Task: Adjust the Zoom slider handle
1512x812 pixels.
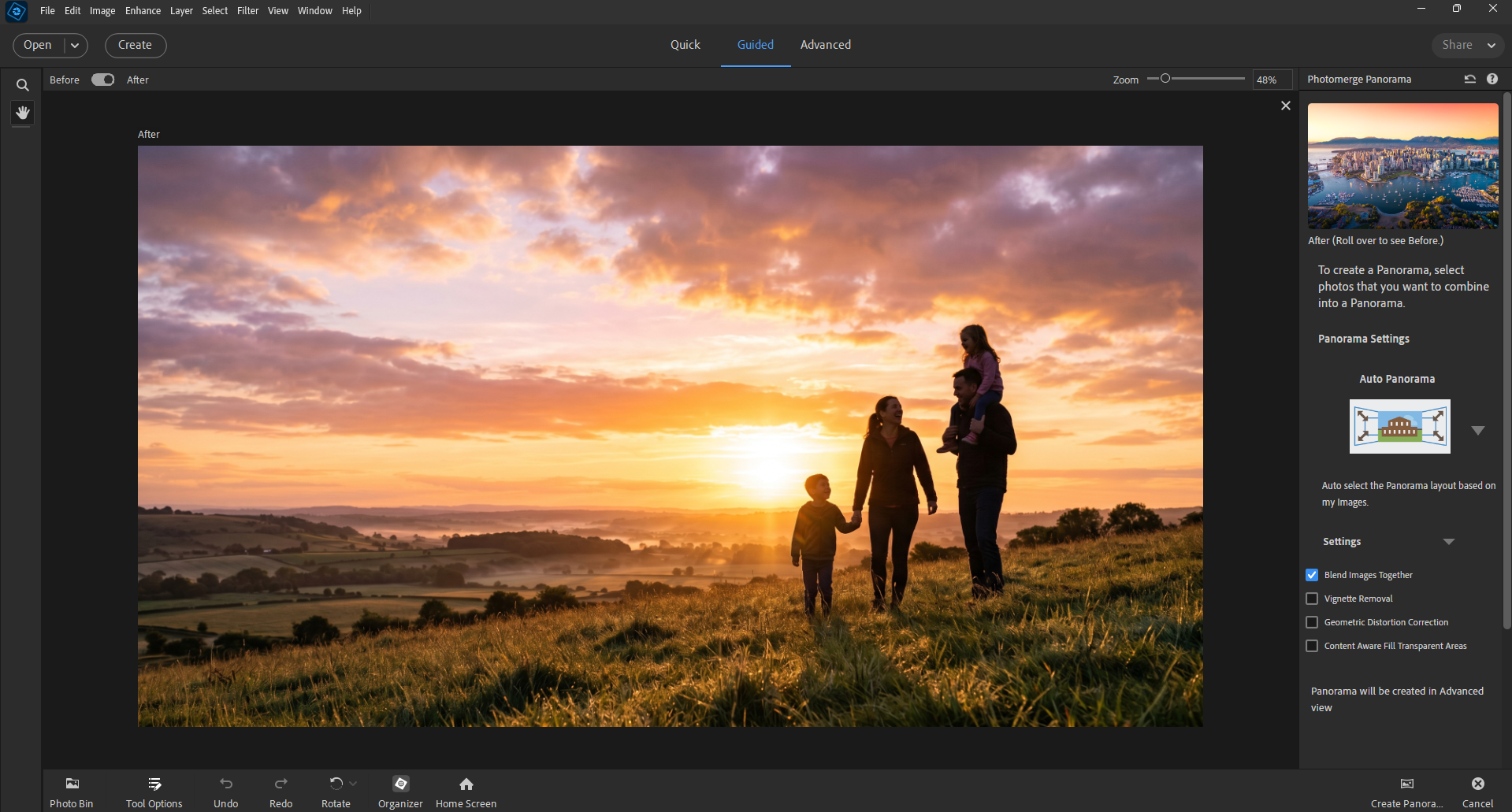Action: click(x=1165, y=78)
